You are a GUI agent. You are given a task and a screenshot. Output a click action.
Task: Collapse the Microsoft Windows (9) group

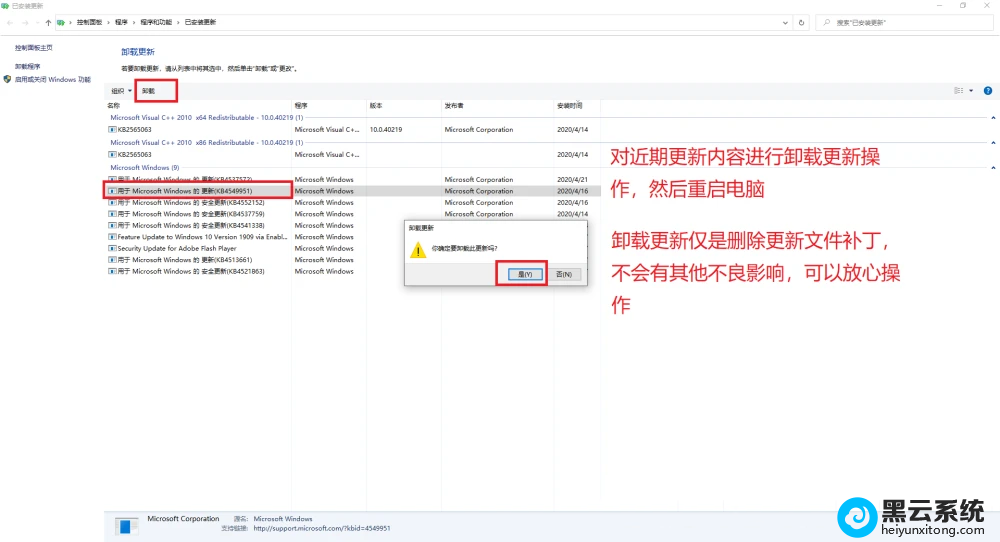993,168
